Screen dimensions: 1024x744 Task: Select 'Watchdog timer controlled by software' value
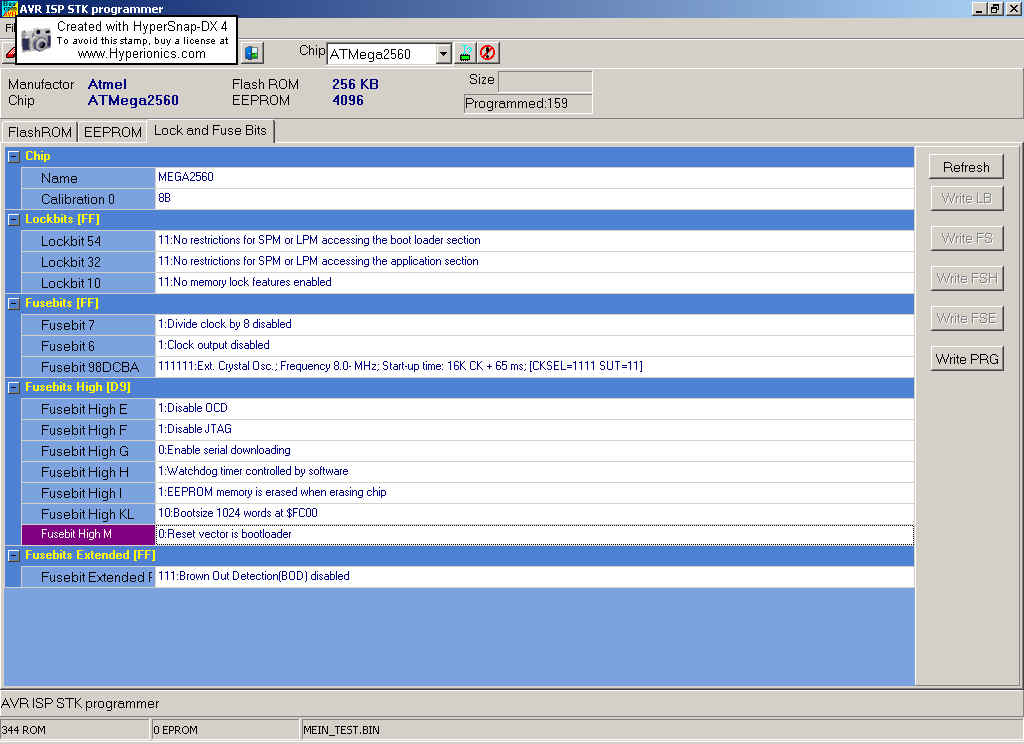[534, 471]
